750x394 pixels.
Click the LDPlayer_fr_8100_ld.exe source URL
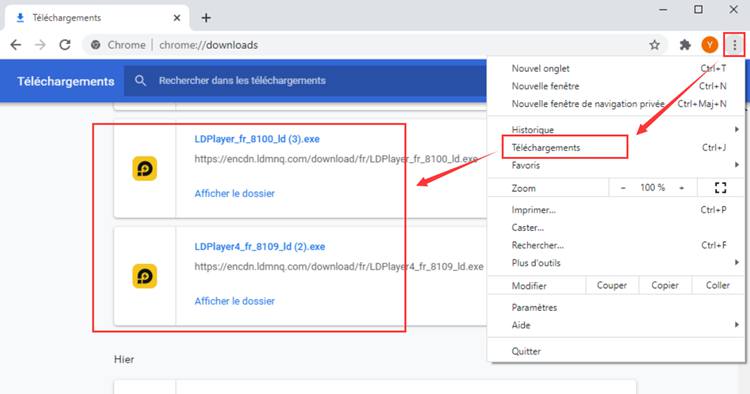336,159
